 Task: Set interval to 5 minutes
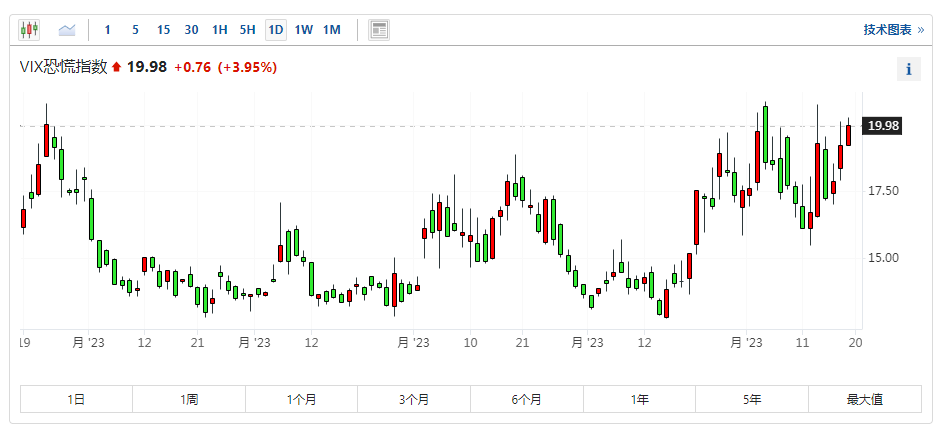pyautogui.click(x=135, y=30)
